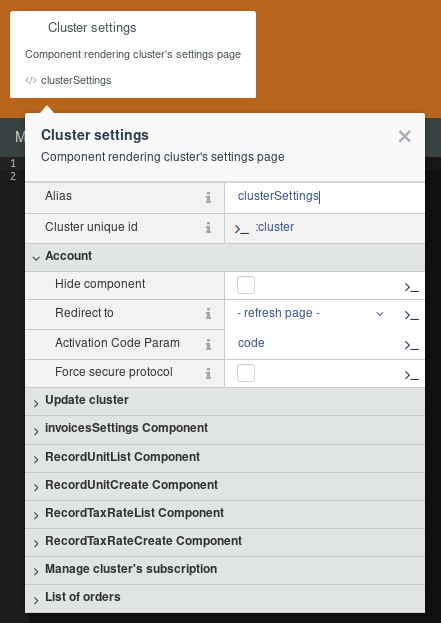Expand the Update cluster section

225,401
